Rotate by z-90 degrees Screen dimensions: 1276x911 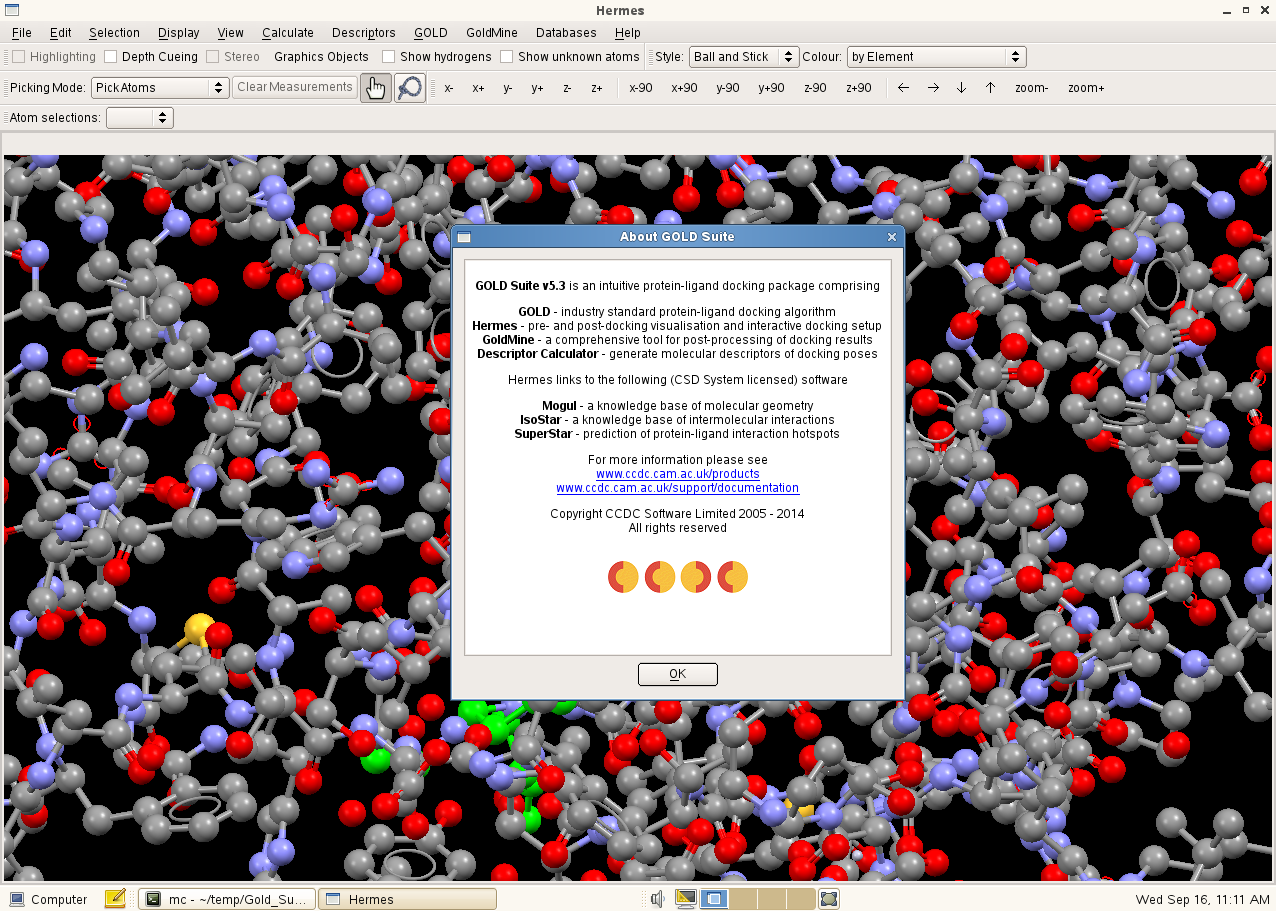pyautogui.click(x=815, y=88)
